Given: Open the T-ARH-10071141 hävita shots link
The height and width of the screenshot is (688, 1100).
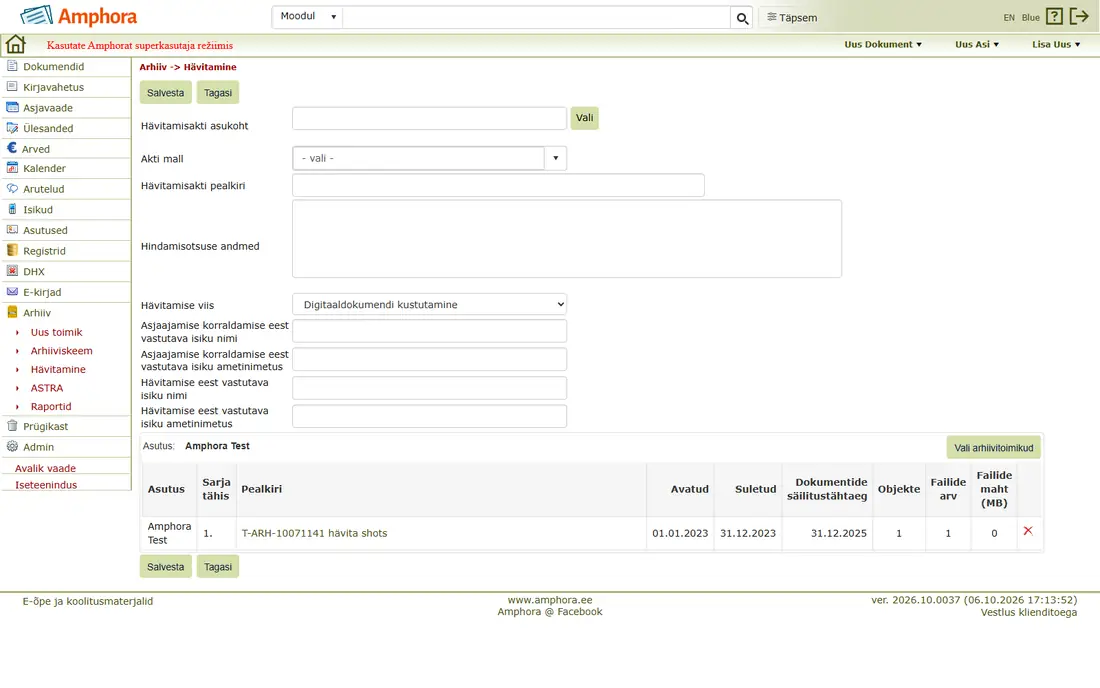Looking at the screenshot, I should (x=314, y=533).
